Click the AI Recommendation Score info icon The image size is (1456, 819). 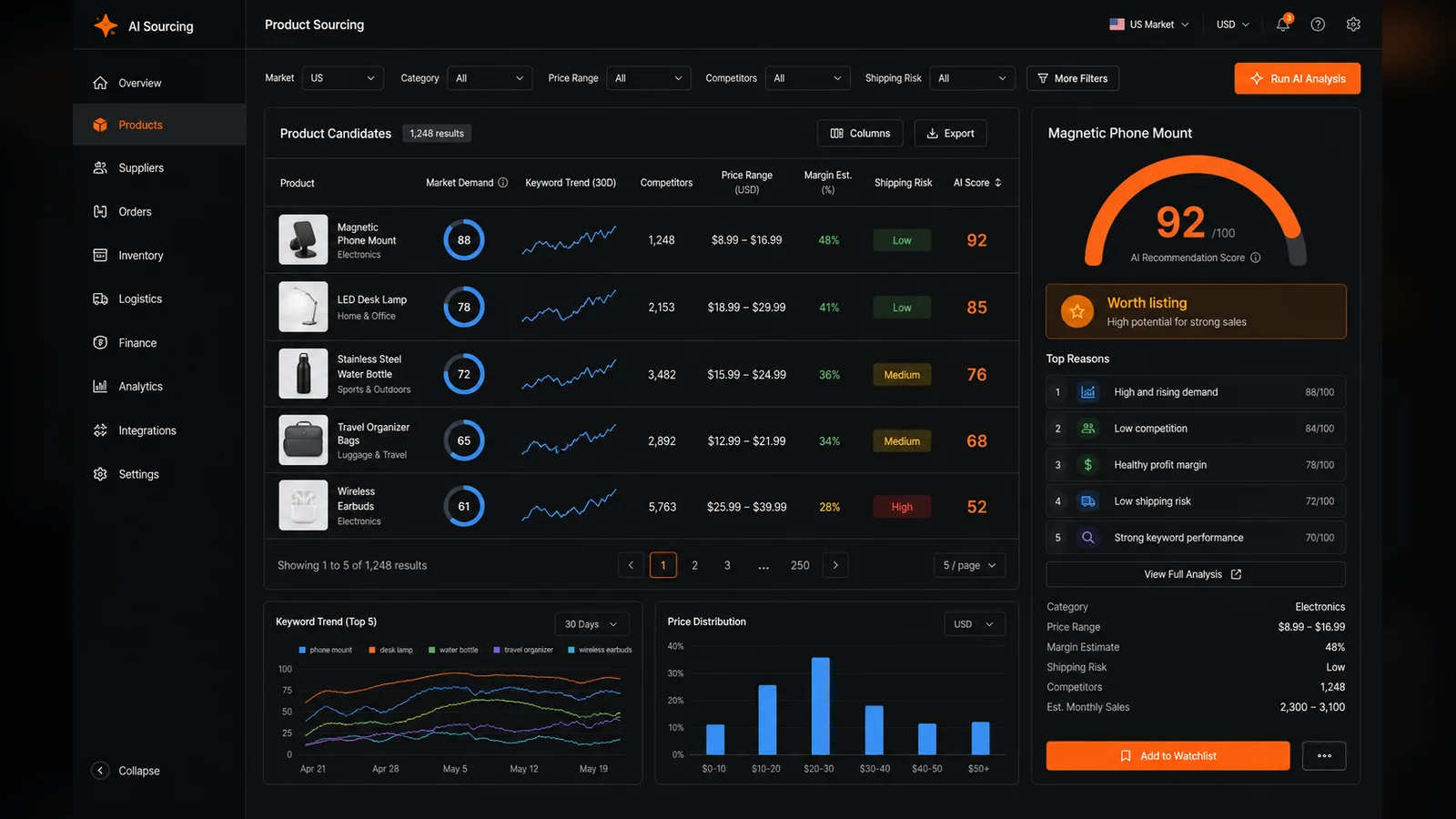point(1256,258)
